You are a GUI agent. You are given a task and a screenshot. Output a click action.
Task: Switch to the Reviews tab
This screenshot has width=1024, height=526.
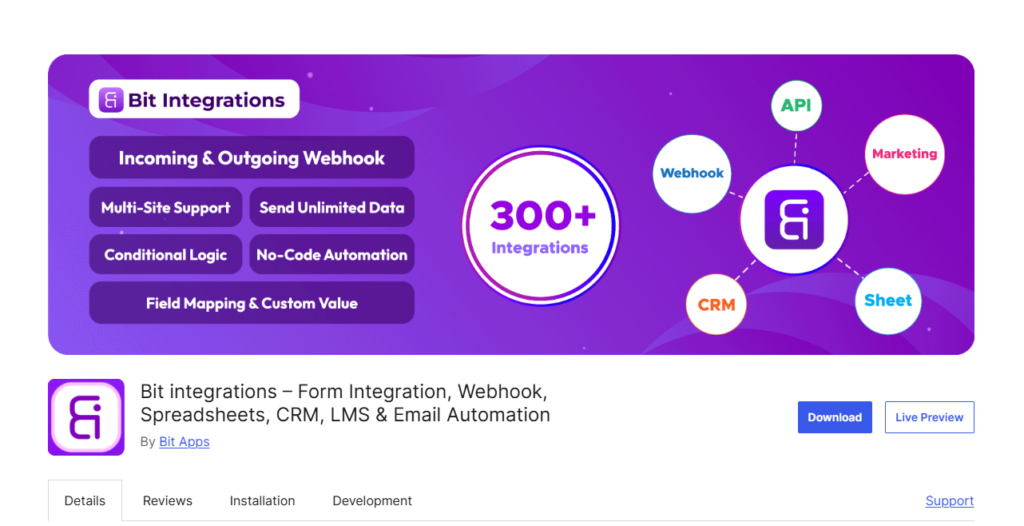click(x=168, y=501)
